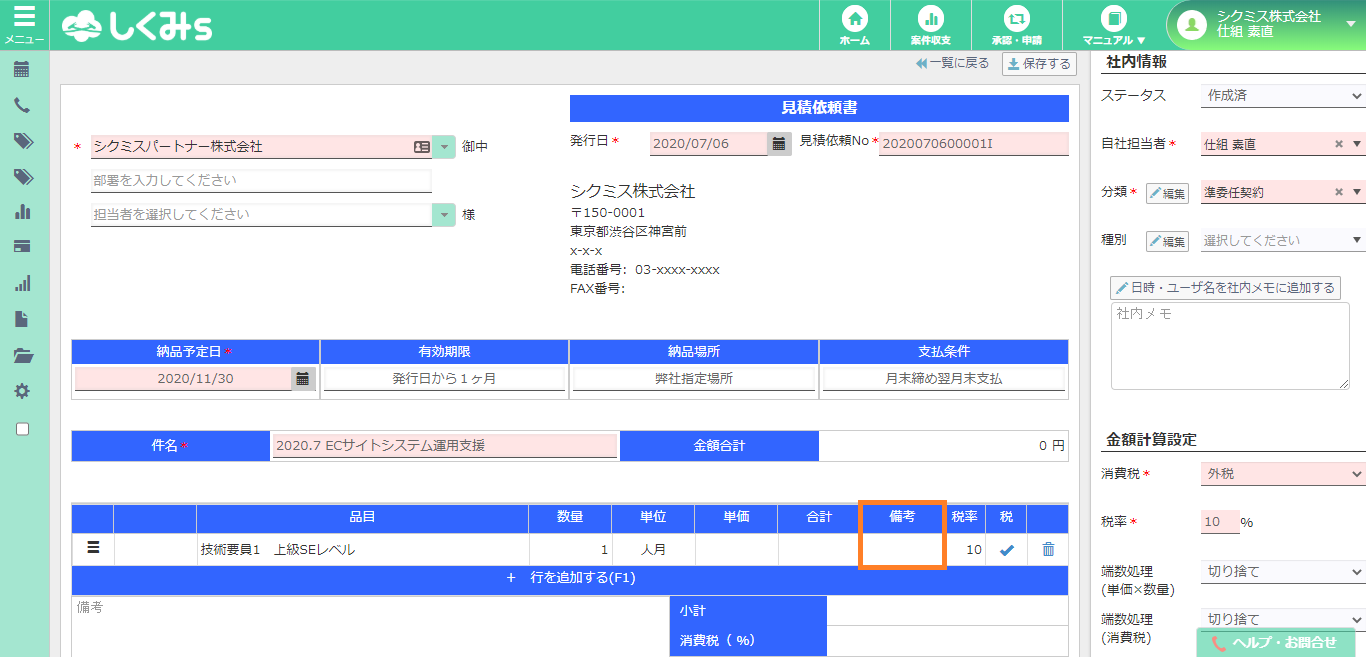Click the 見積依頼No field
This screenshot has width=1366, height=657.
pyautogui.click(x=973, y=143)
